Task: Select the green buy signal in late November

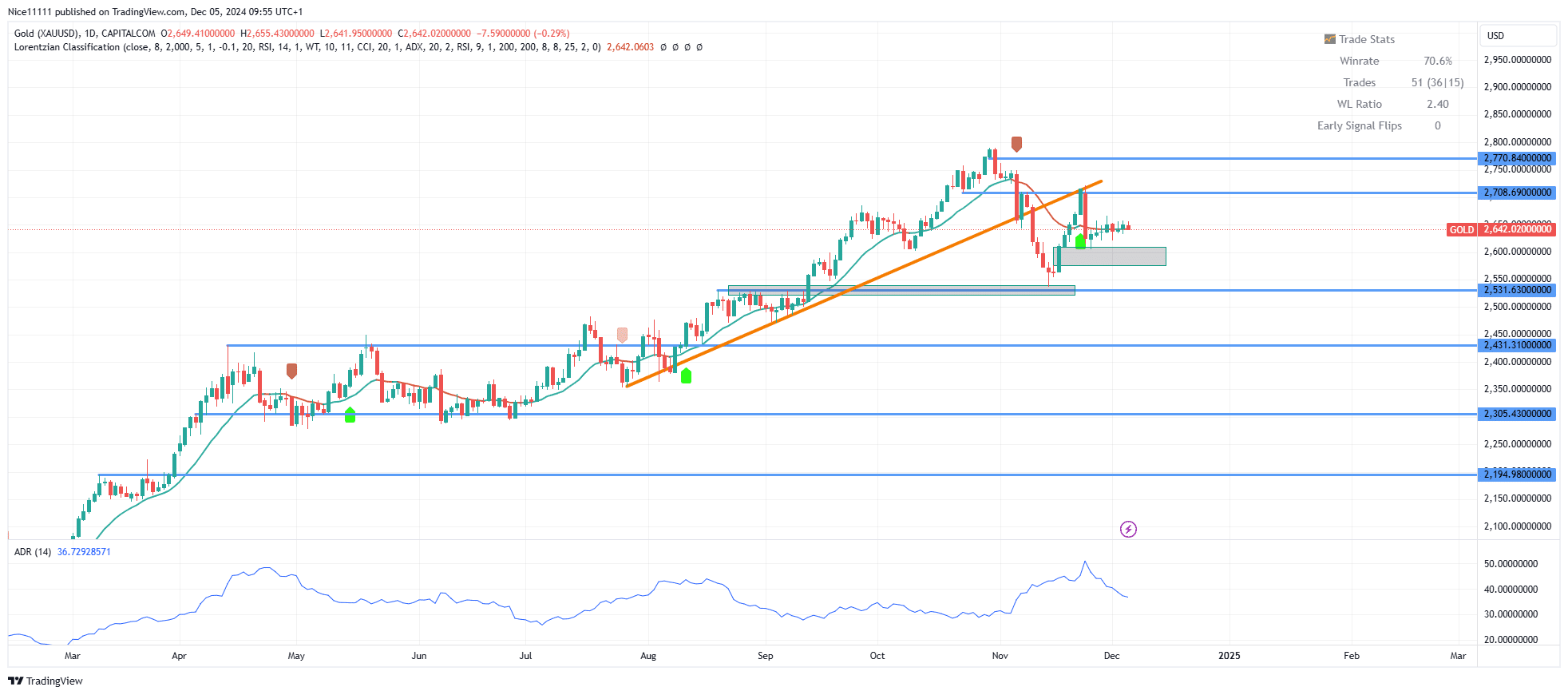Action: (1080, 241)
